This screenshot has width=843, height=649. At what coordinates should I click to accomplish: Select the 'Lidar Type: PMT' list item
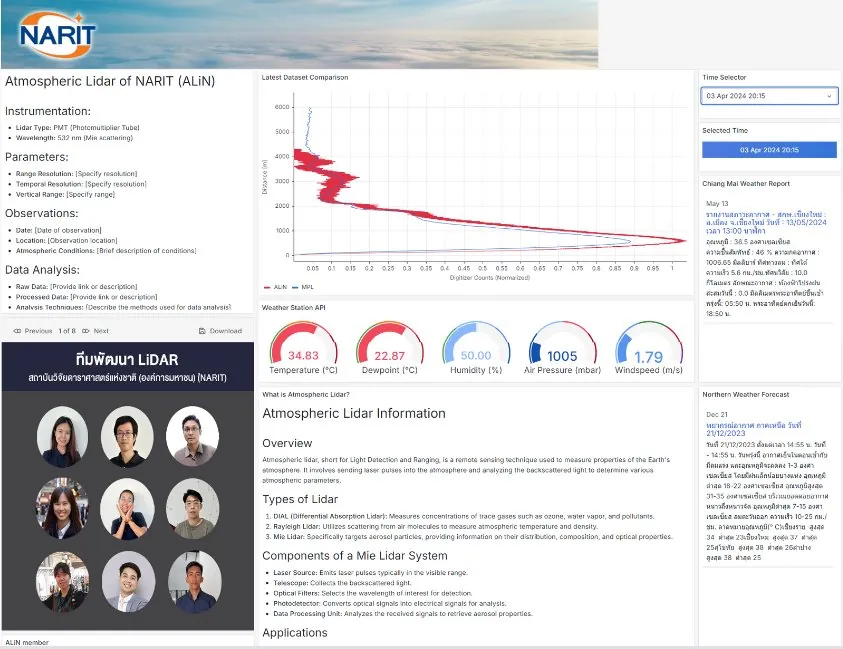tap(77, 128)
